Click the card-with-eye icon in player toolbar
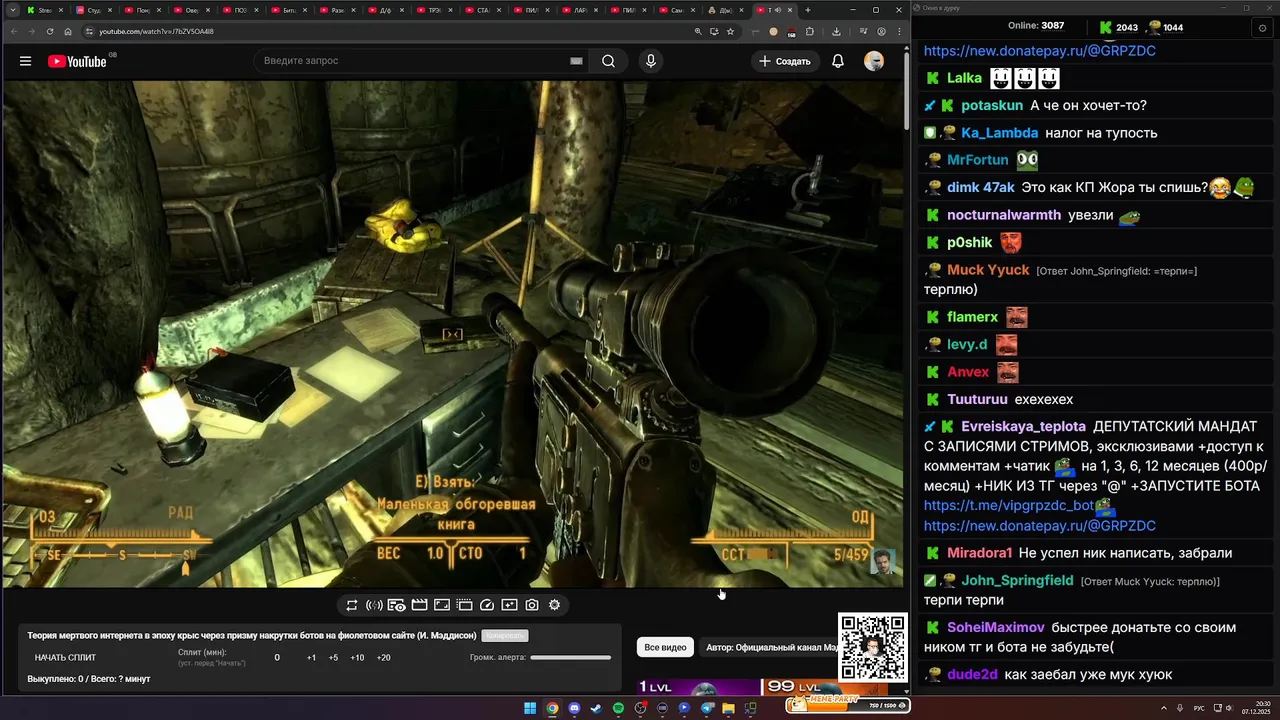The height and width of the screenshot is (720, 1280). click(x=396, y=605)
